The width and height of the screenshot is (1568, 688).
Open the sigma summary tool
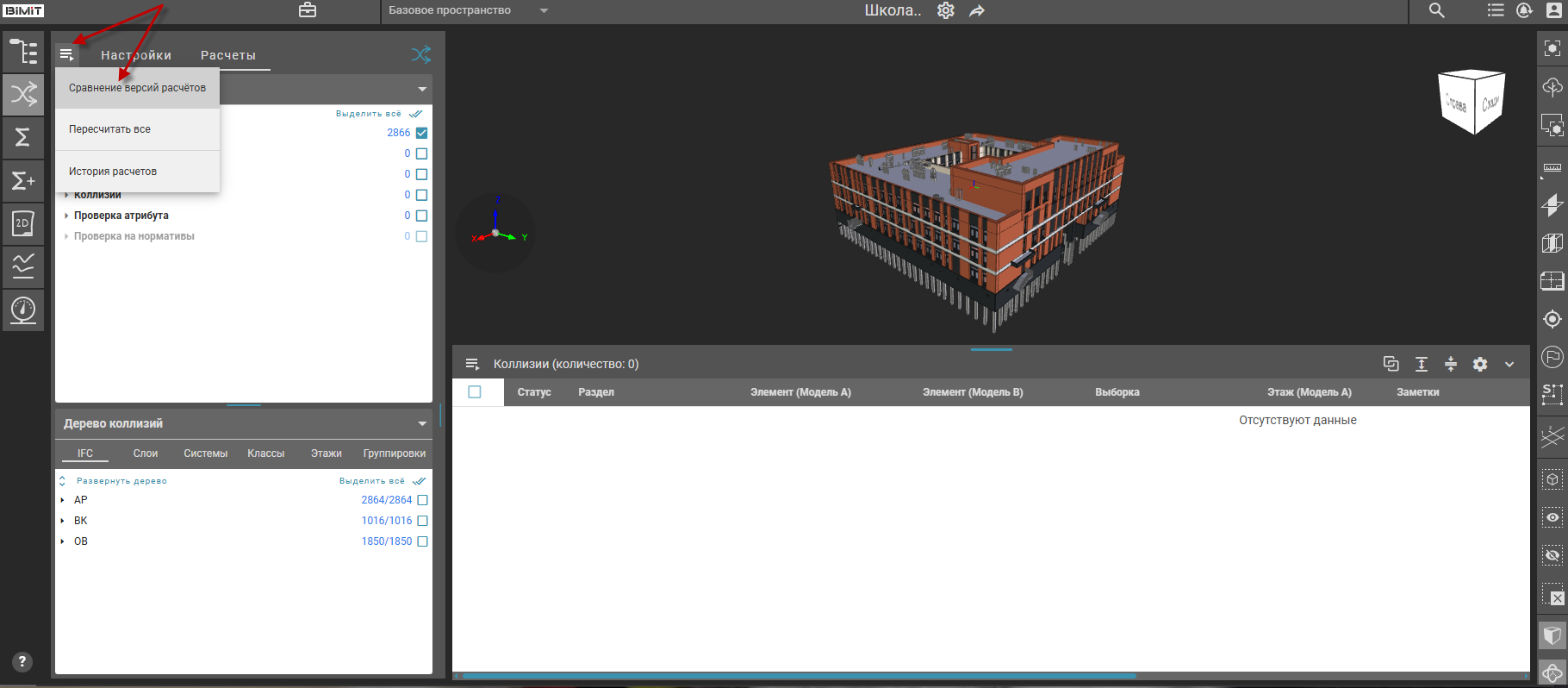tap(23, 137)
